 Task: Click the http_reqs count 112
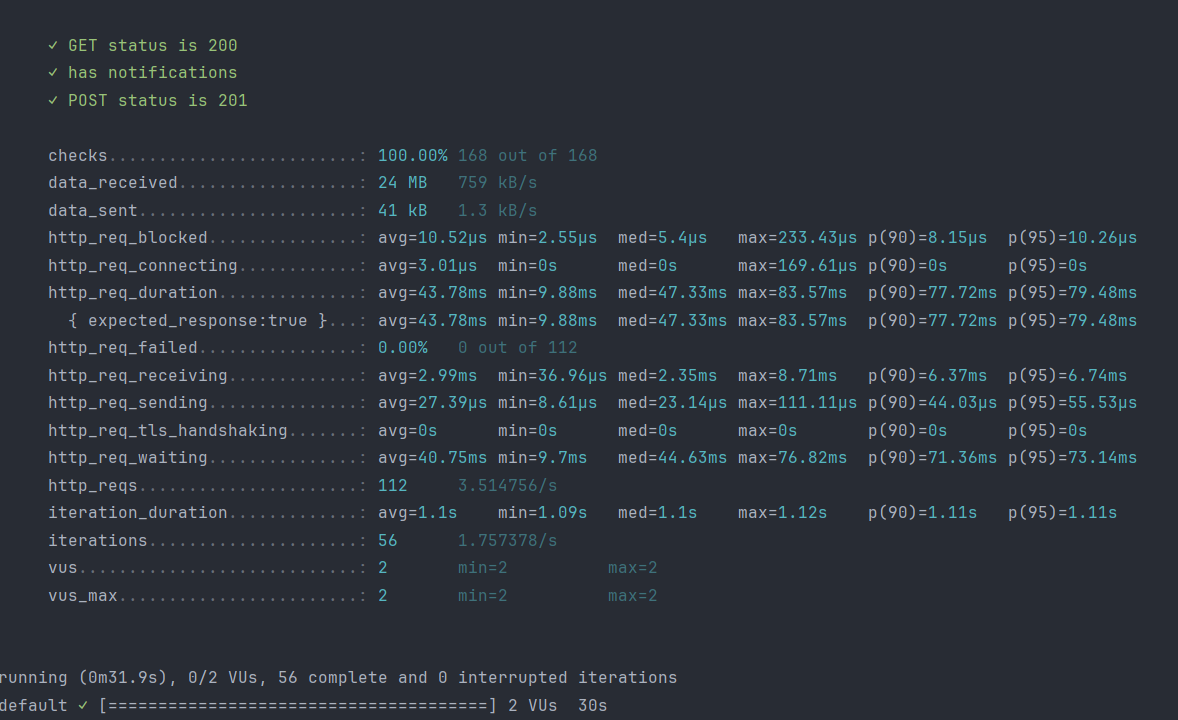pos(393,486)
